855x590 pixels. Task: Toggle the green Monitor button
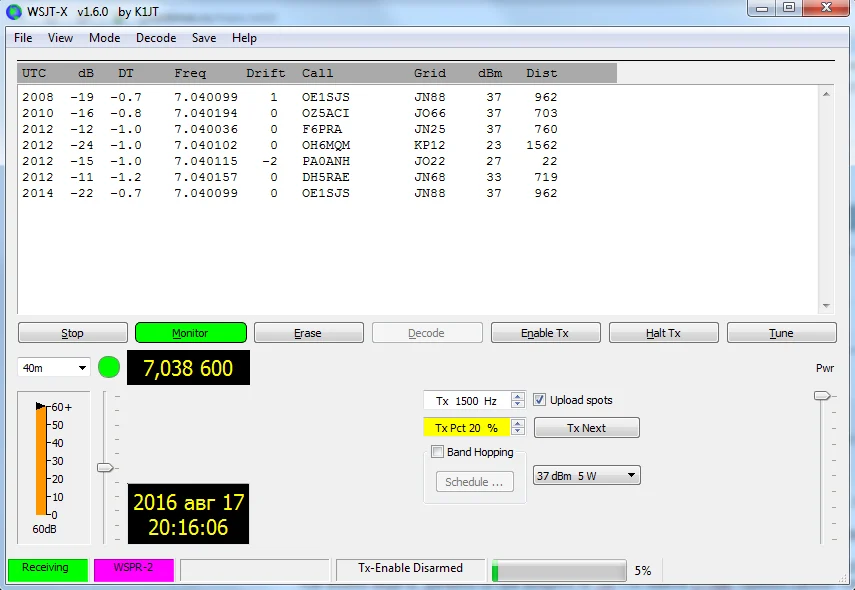point(190,333)
